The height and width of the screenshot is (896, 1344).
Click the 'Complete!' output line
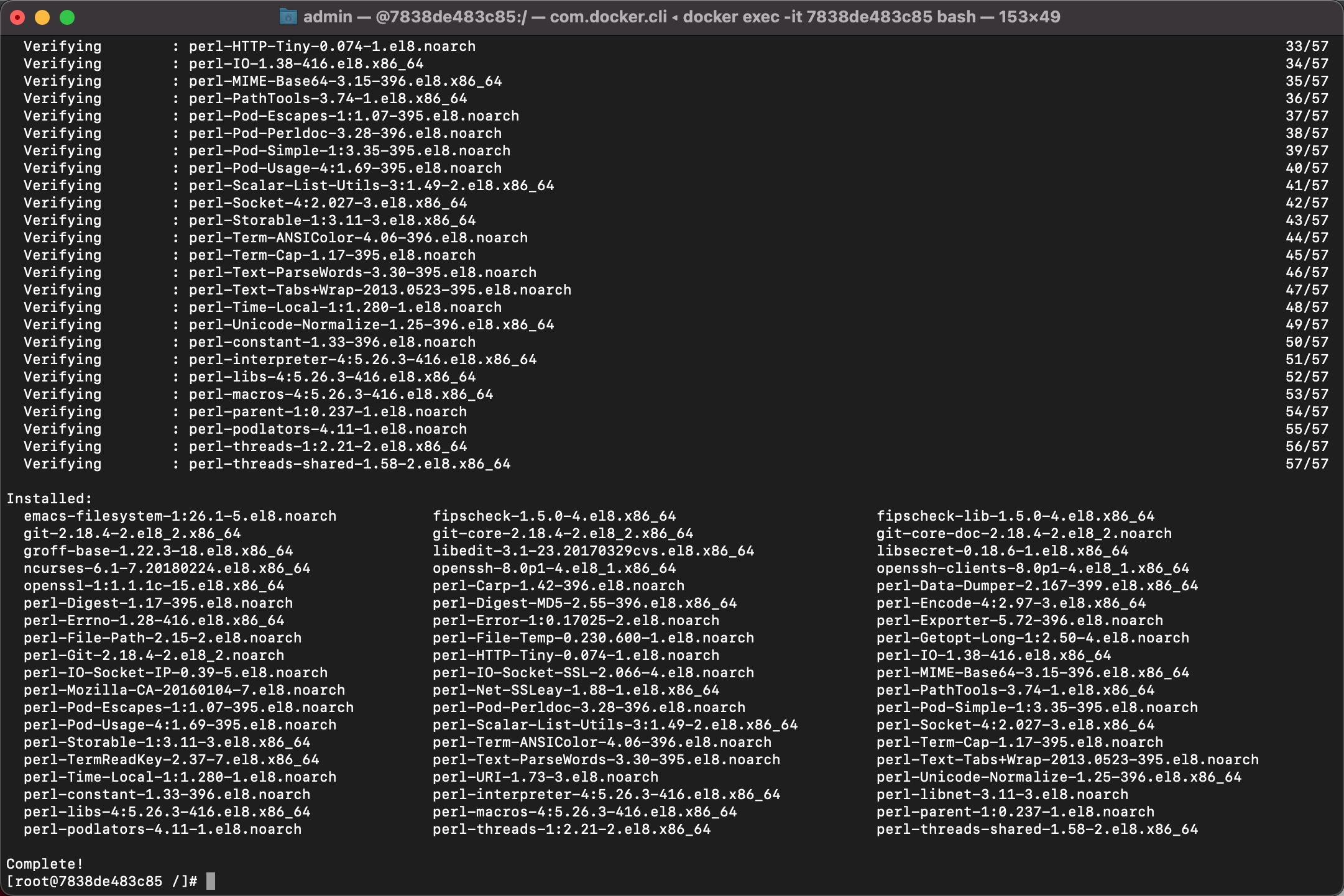click(x=45, y=864)
